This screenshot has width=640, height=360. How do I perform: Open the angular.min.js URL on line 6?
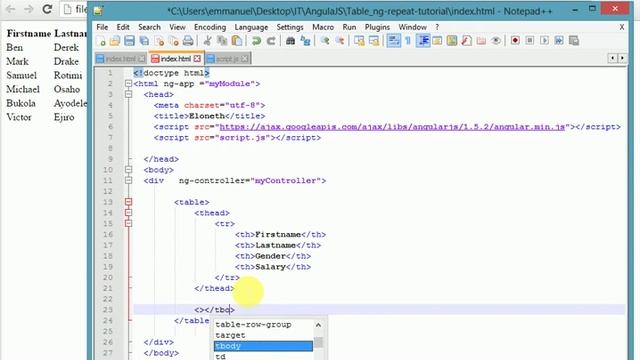(x=392, y=127)
